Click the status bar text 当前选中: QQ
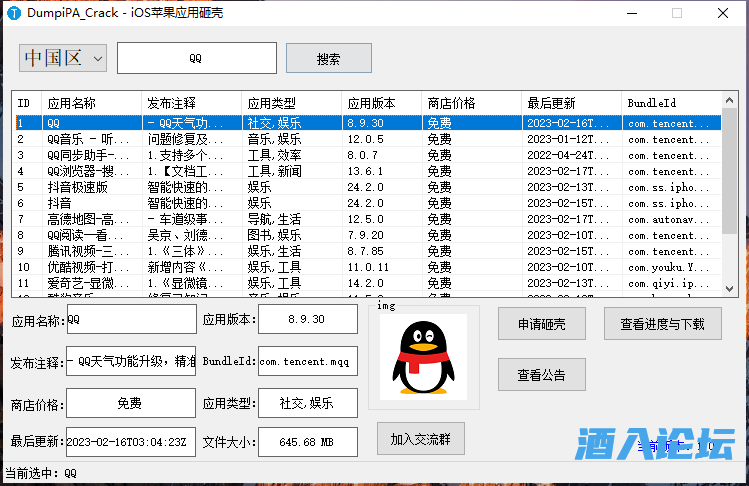 (x=41, y=473)
